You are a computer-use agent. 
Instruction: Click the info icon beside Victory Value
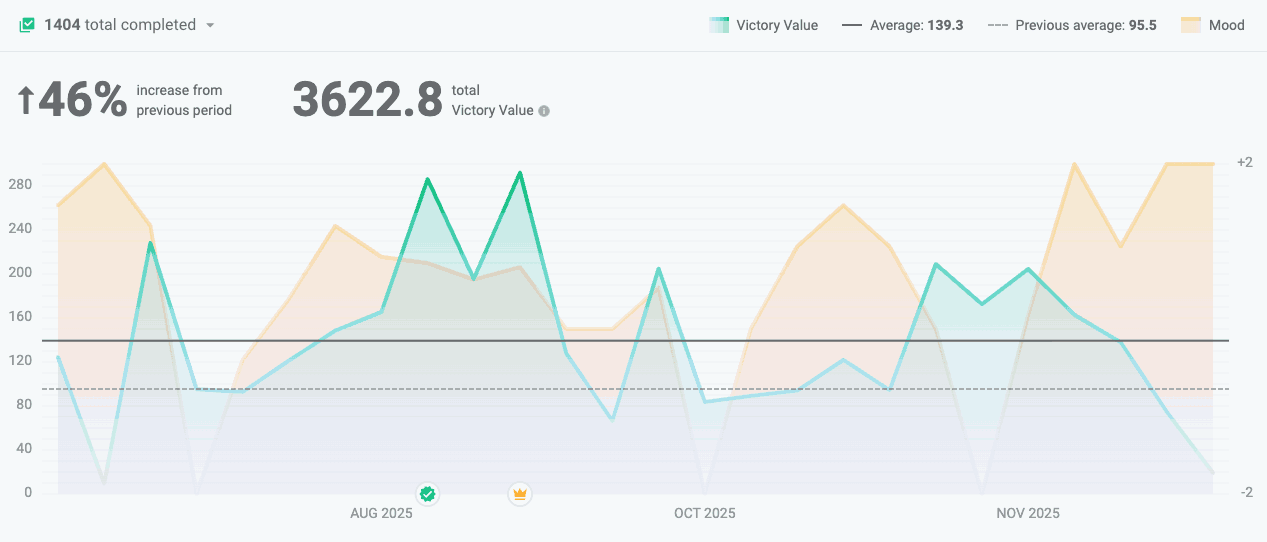coord(544,111)
